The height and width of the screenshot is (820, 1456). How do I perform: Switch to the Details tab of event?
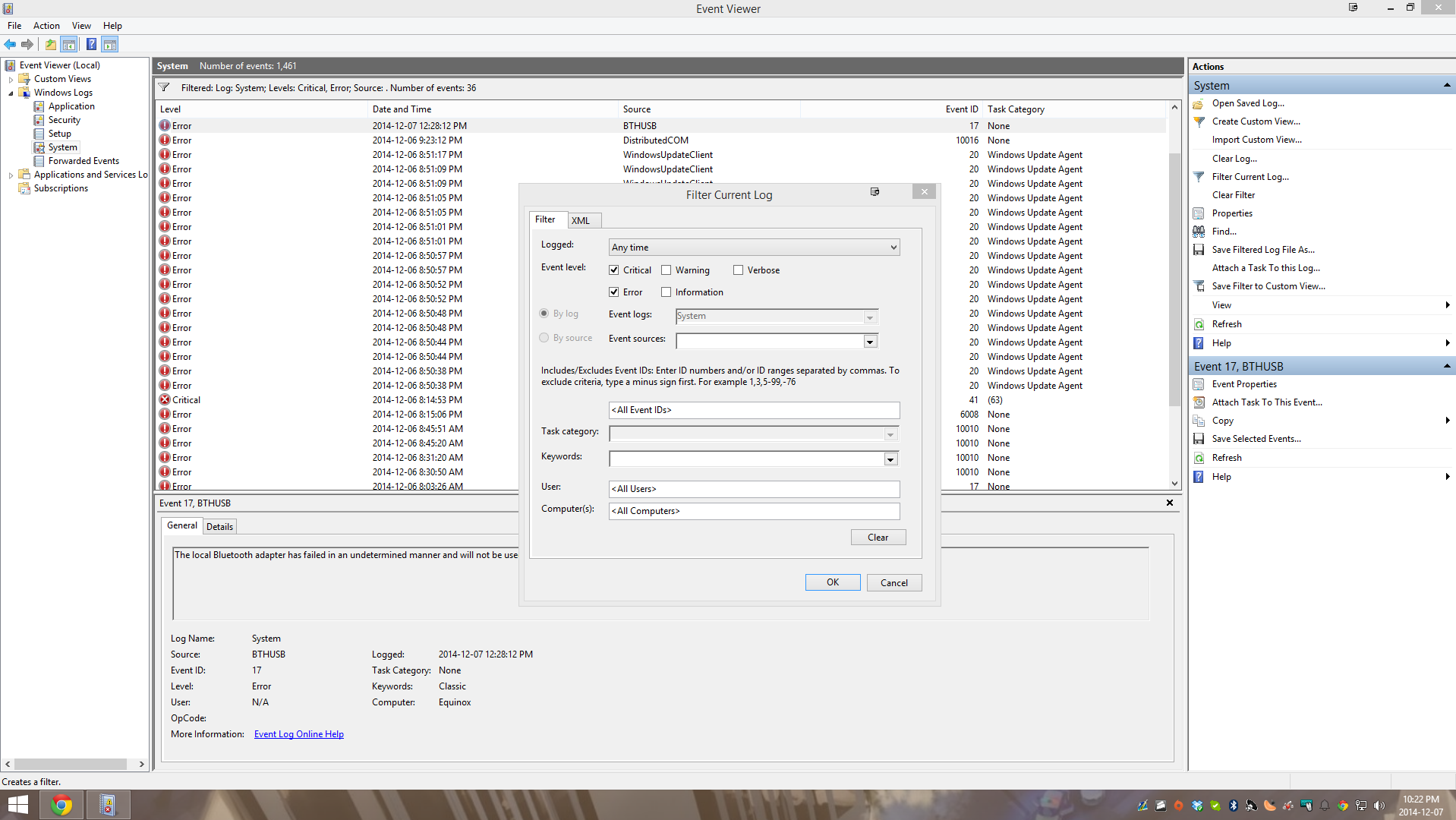[x=219, y=527]
